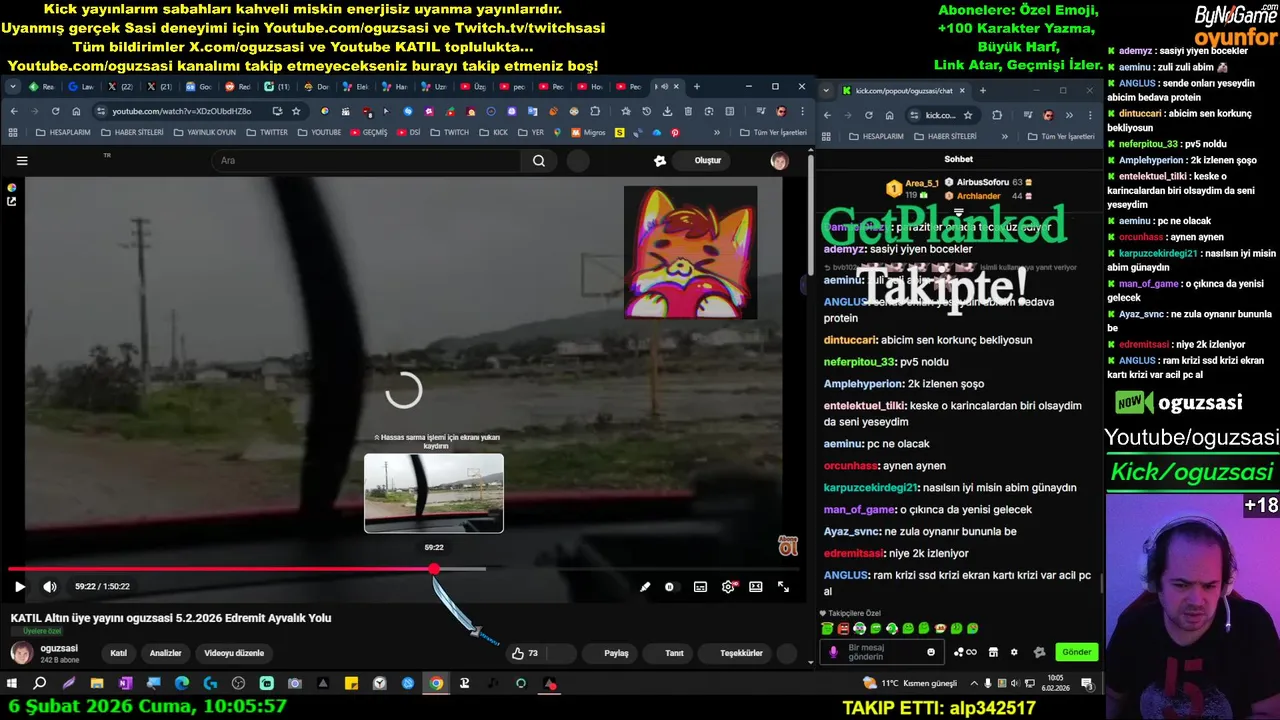1280x720 pixels.
Task: Open emoji picker in Kick chat input
Action: pyautogui.click(x=931, y=652)
